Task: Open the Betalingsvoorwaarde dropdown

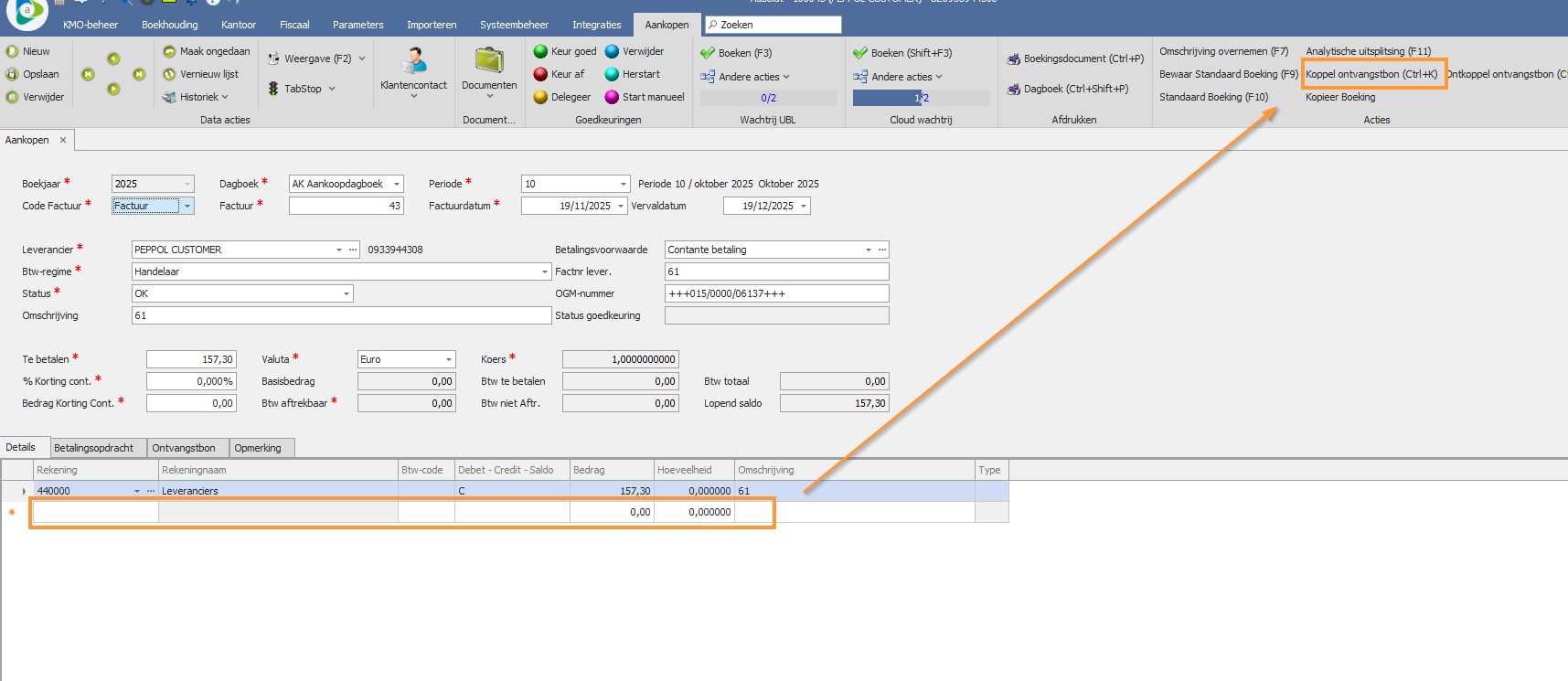Action: point(868,250)
